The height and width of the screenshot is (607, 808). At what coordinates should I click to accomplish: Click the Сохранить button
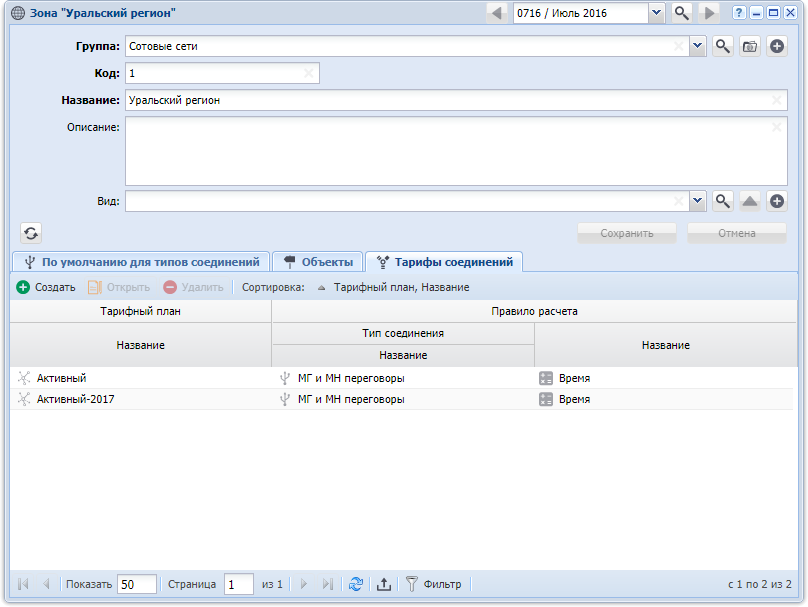[627, 233]
